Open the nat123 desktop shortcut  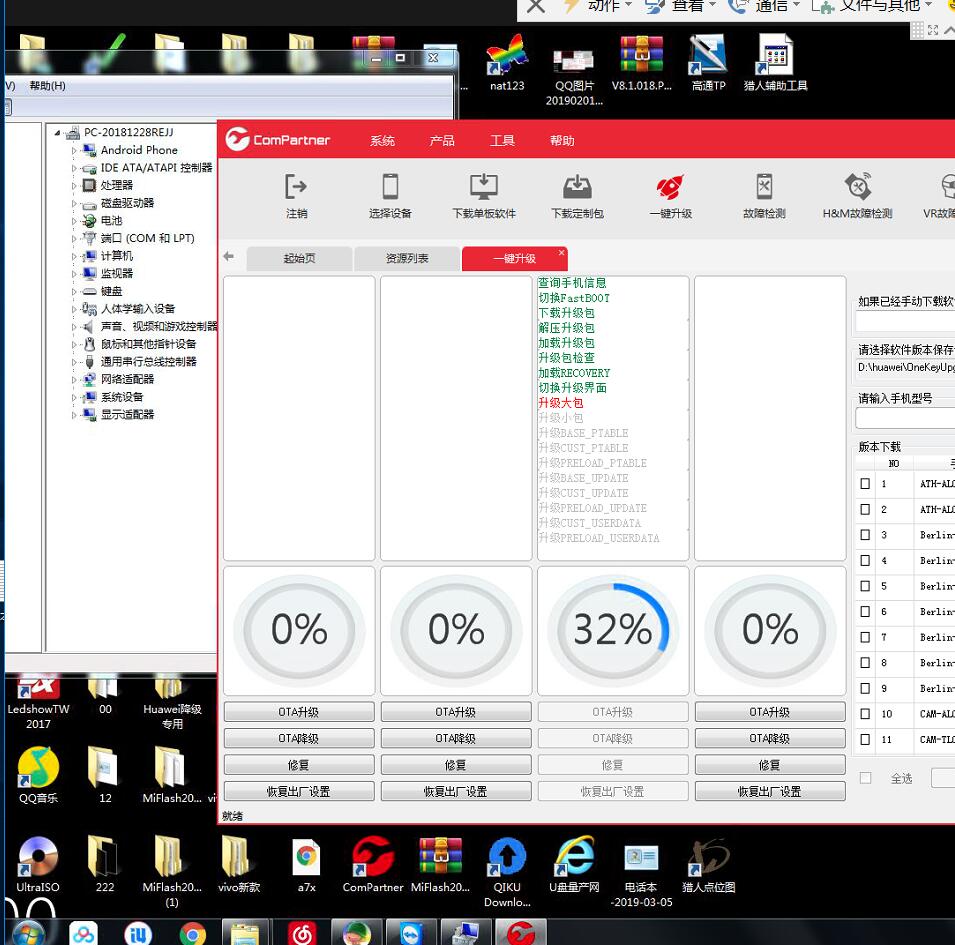point(507,63)
